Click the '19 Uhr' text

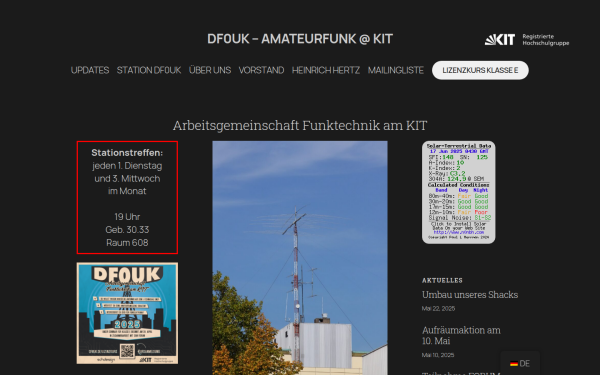point(127,217)
